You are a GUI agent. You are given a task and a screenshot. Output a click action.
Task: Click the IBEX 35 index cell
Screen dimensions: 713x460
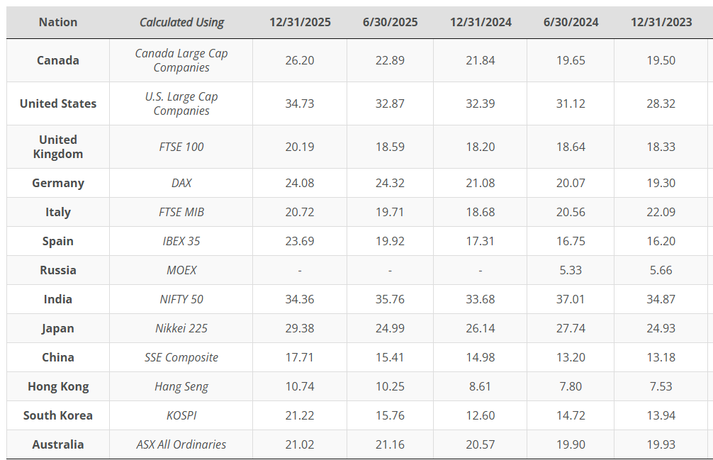click(x=181, y=241)
